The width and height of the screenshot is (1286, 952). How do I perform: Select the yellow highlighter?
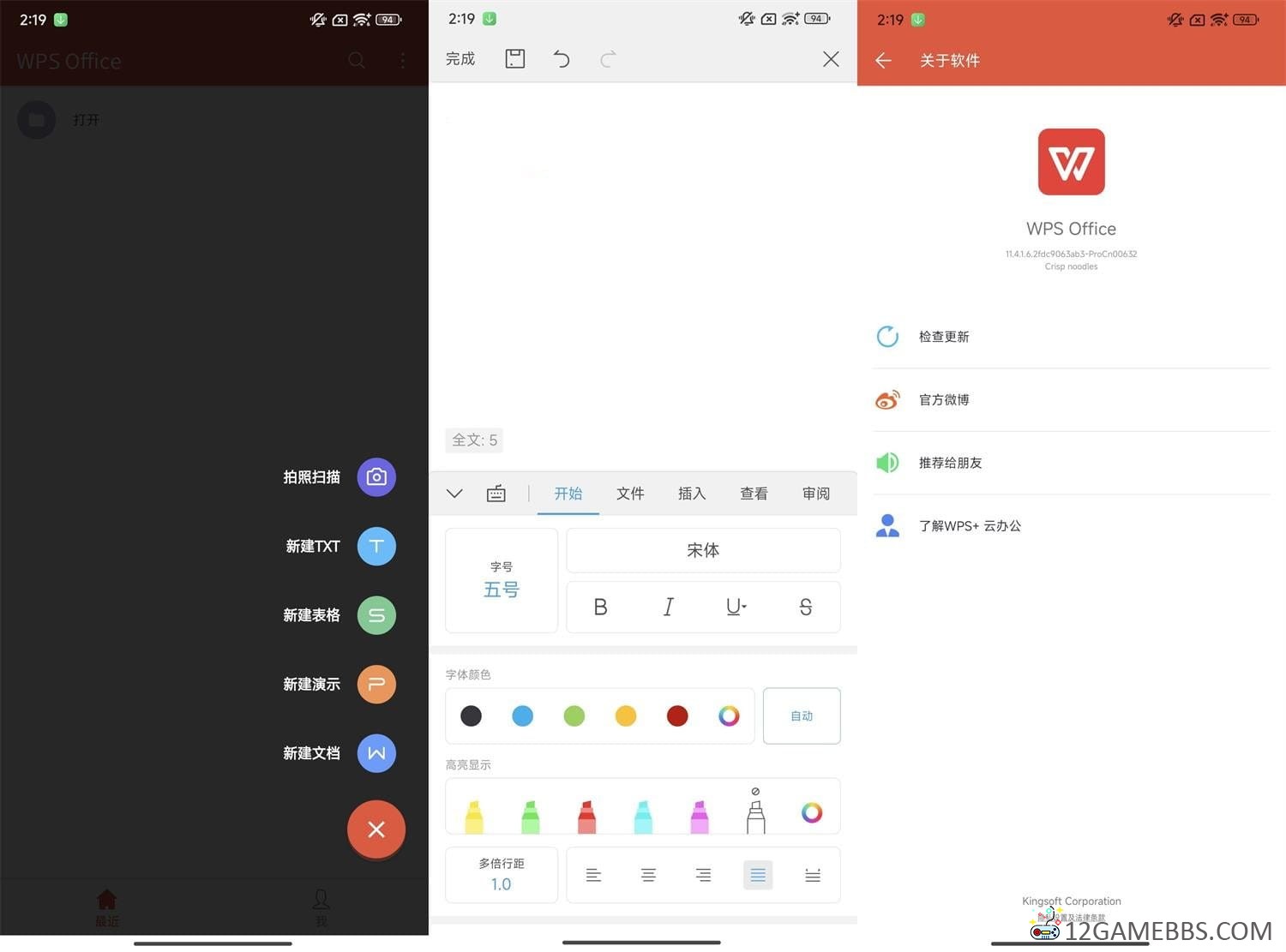pos(474,817)
